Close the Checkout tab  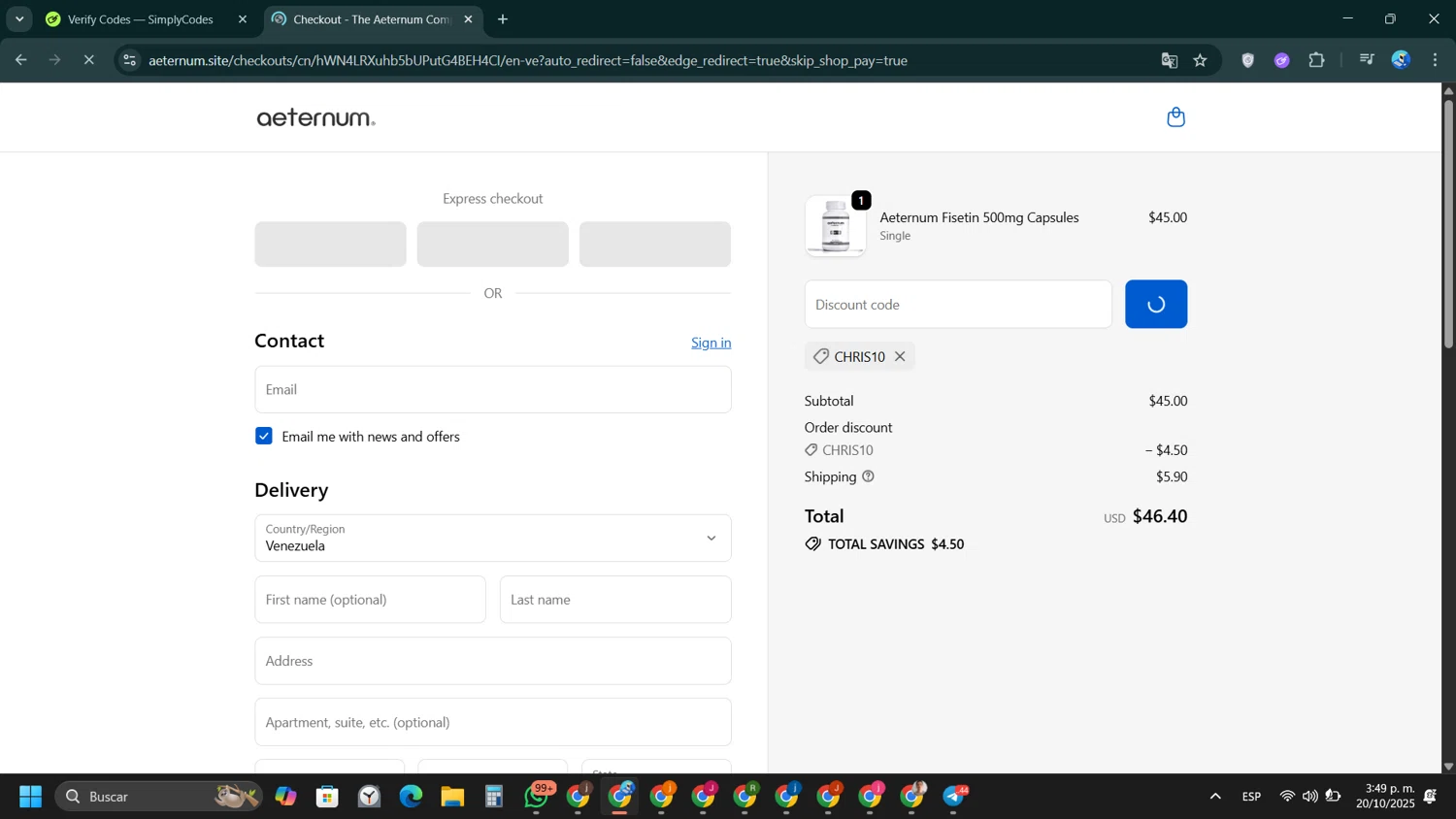468,19
